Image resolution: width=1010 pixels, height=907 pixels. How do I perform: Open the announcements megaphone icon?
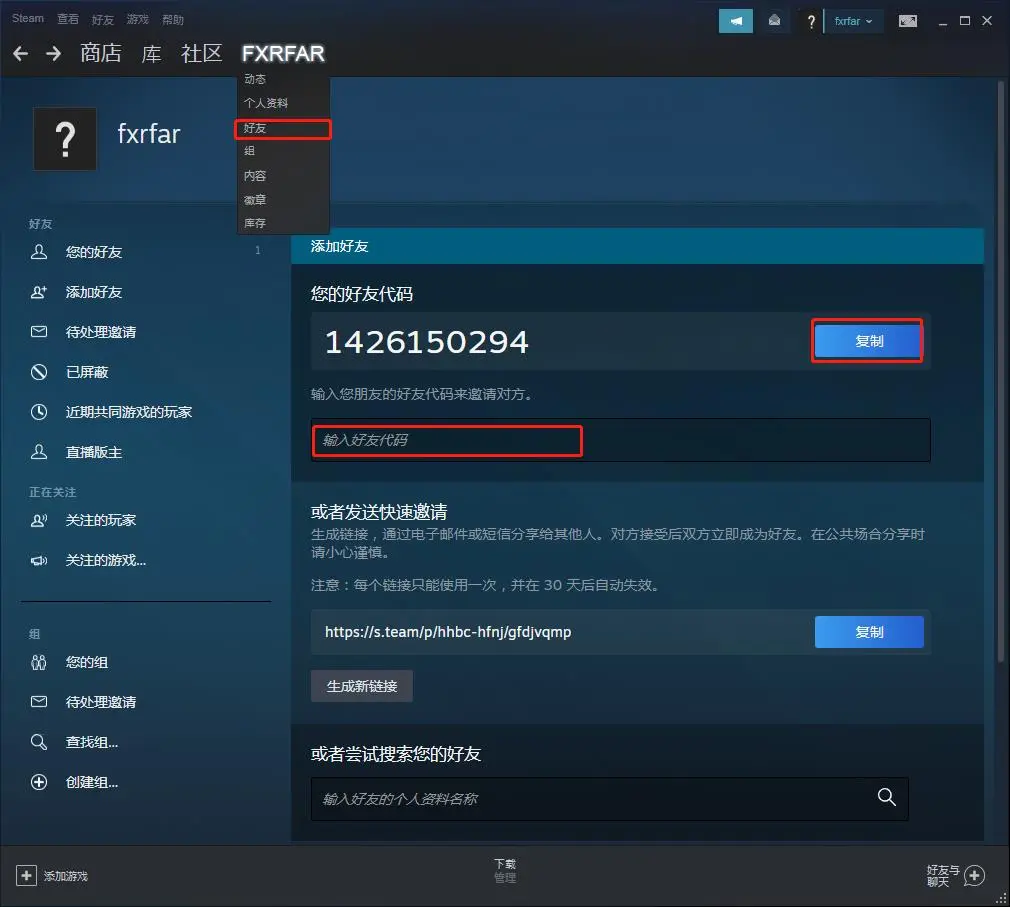(x=736, y=21)
